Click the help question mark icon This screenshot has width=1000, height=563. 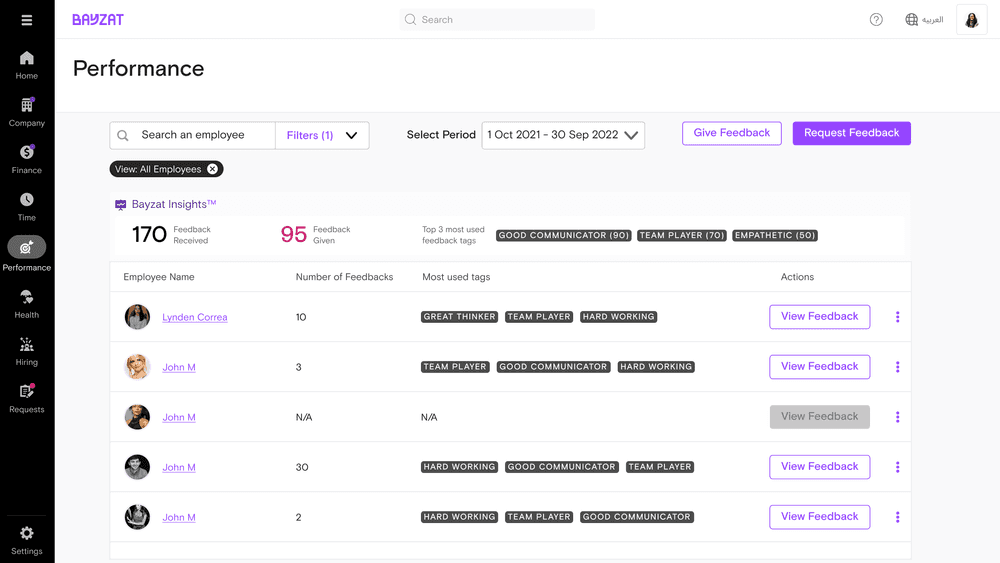(x=876, y=20)
